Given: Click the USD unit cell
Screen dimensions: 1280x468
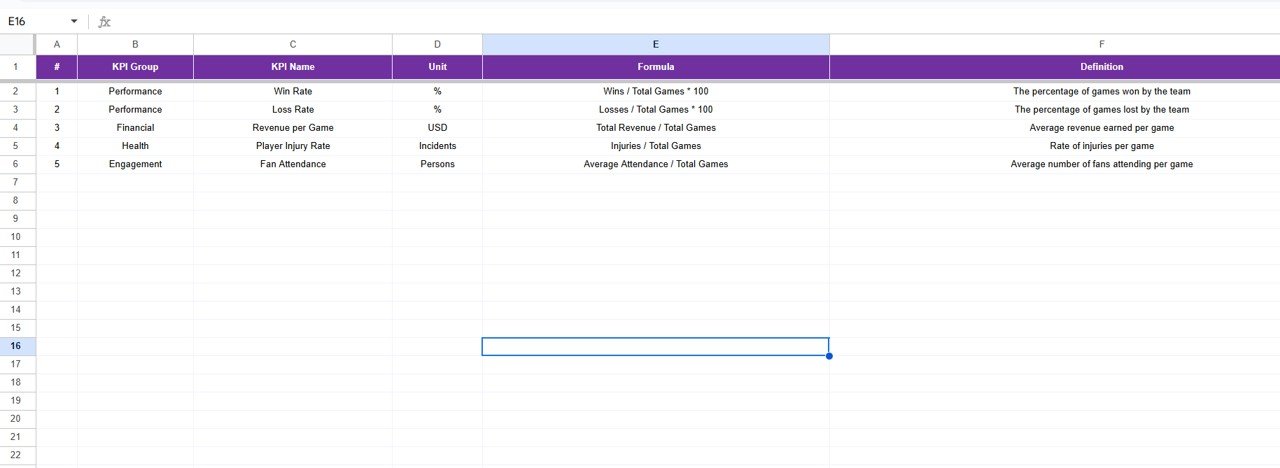Looking at the screenshot, I should (437, 128).
